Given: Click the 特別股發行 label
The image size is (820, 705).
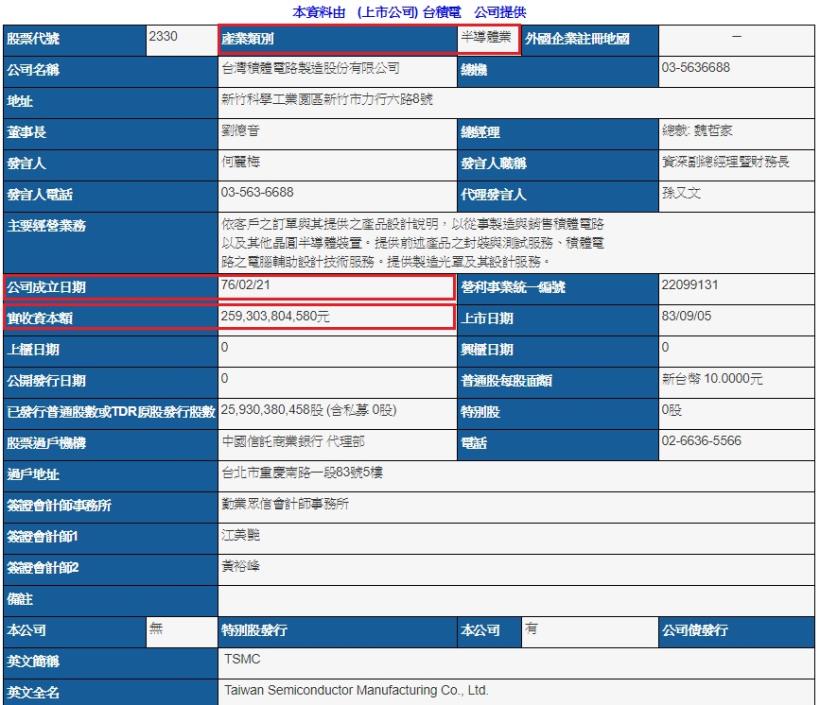Looking at the screenshot, I should [x=254, y=630].
